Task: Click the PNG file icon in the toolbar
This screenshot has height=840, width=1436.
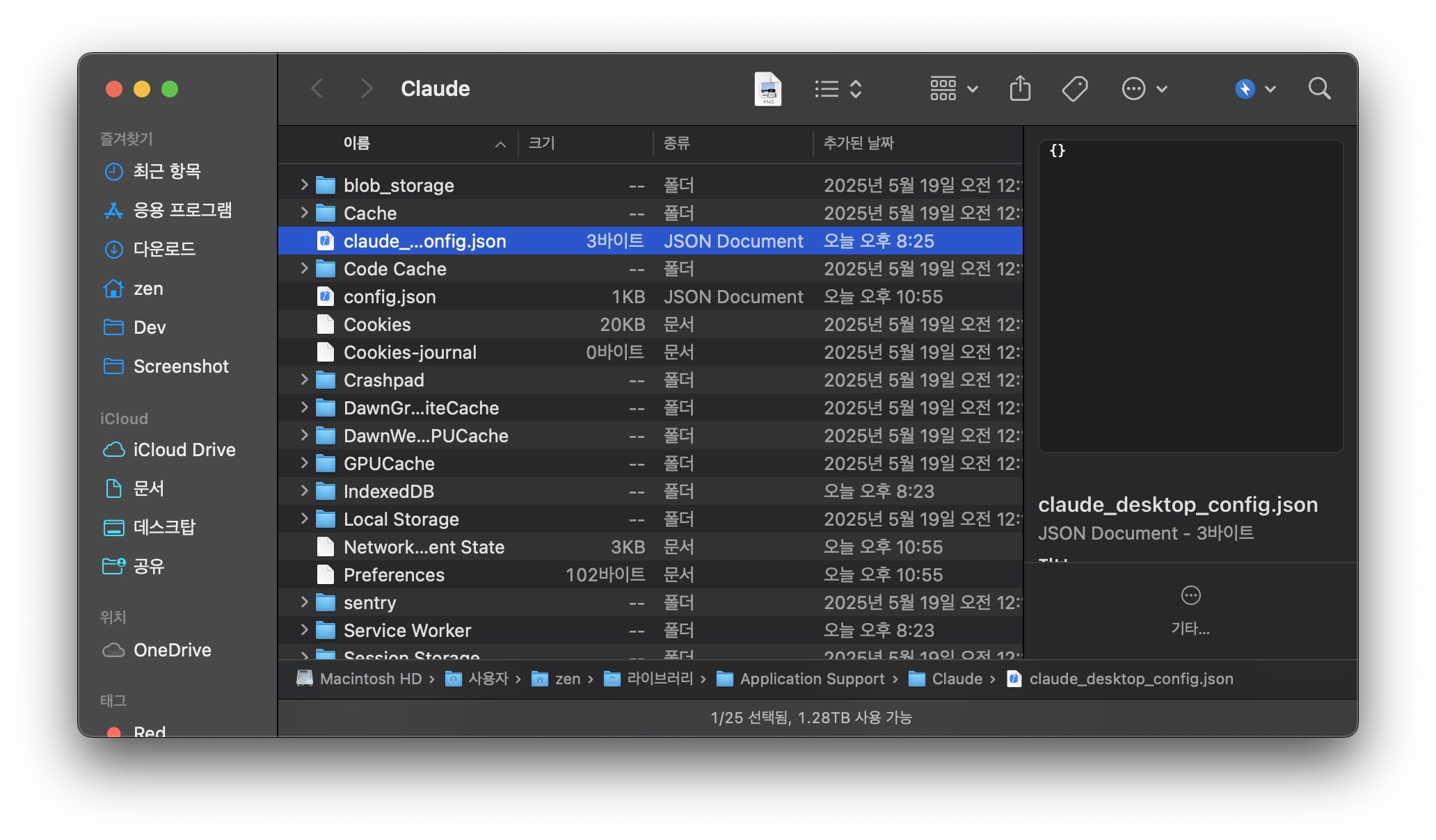Action: click(767, 89)
